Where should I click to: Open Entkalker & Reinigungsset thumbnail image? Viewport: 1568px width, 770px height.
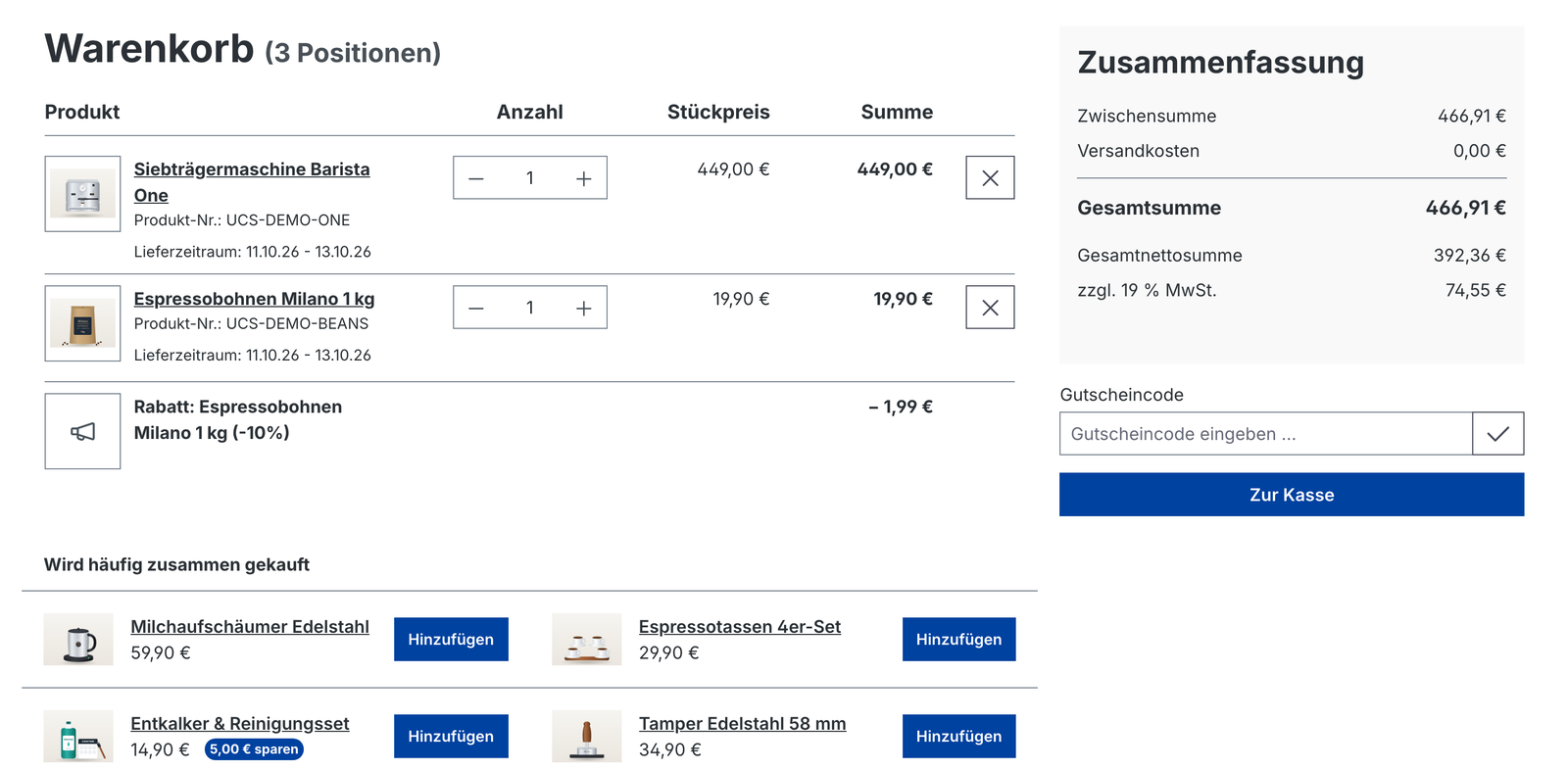(x=78, y=737)
